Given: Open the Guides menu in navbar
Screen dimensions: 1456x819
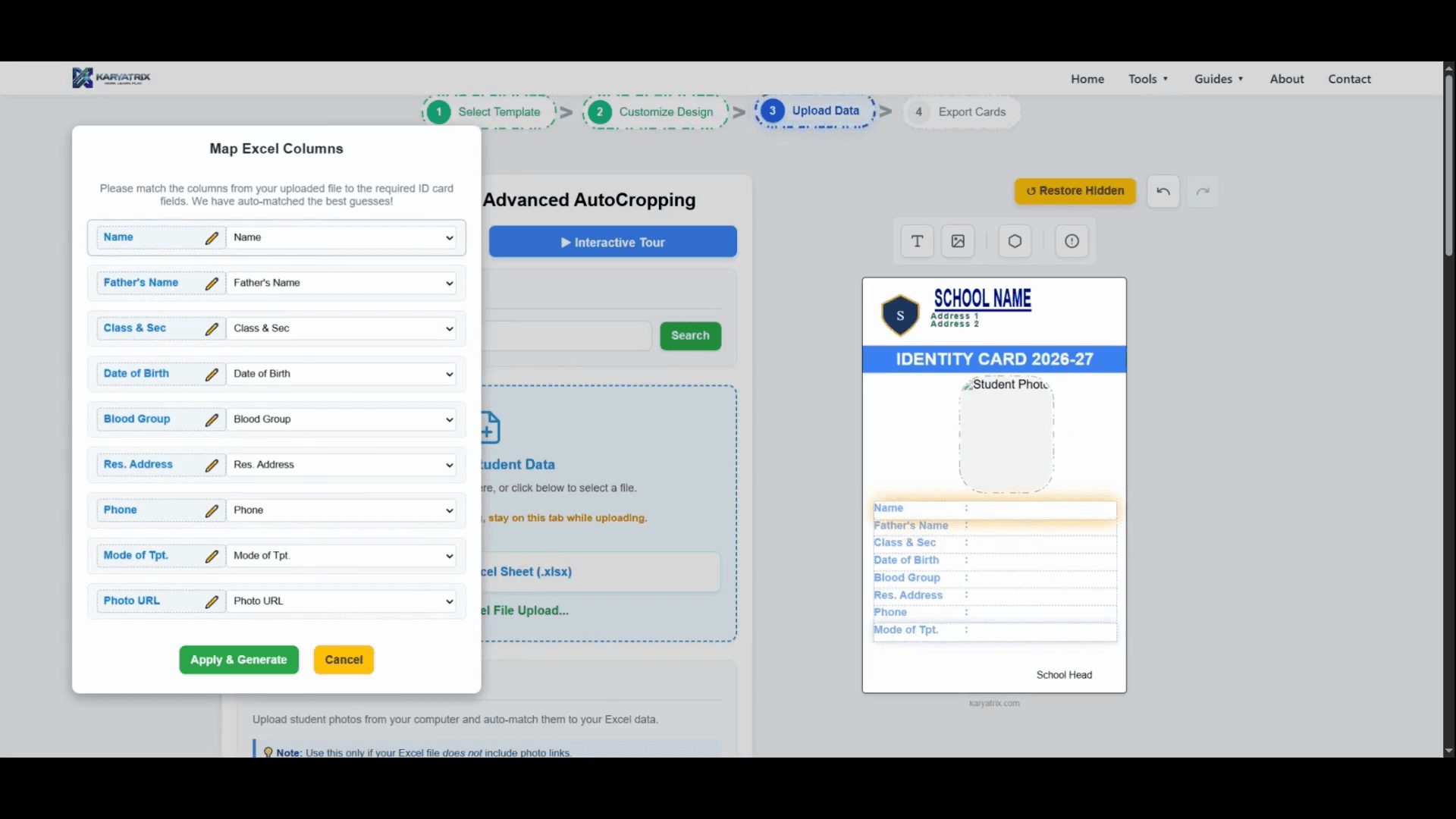Looking at the screenshot, I should click(1219, 79).
